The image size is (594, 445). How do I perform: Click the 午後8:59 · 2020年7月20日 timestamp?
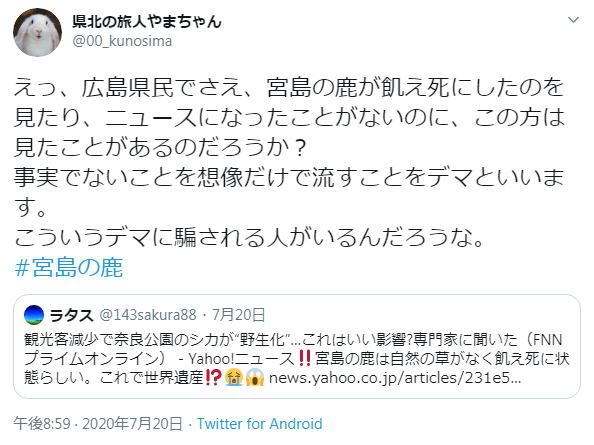click(98, 424)
